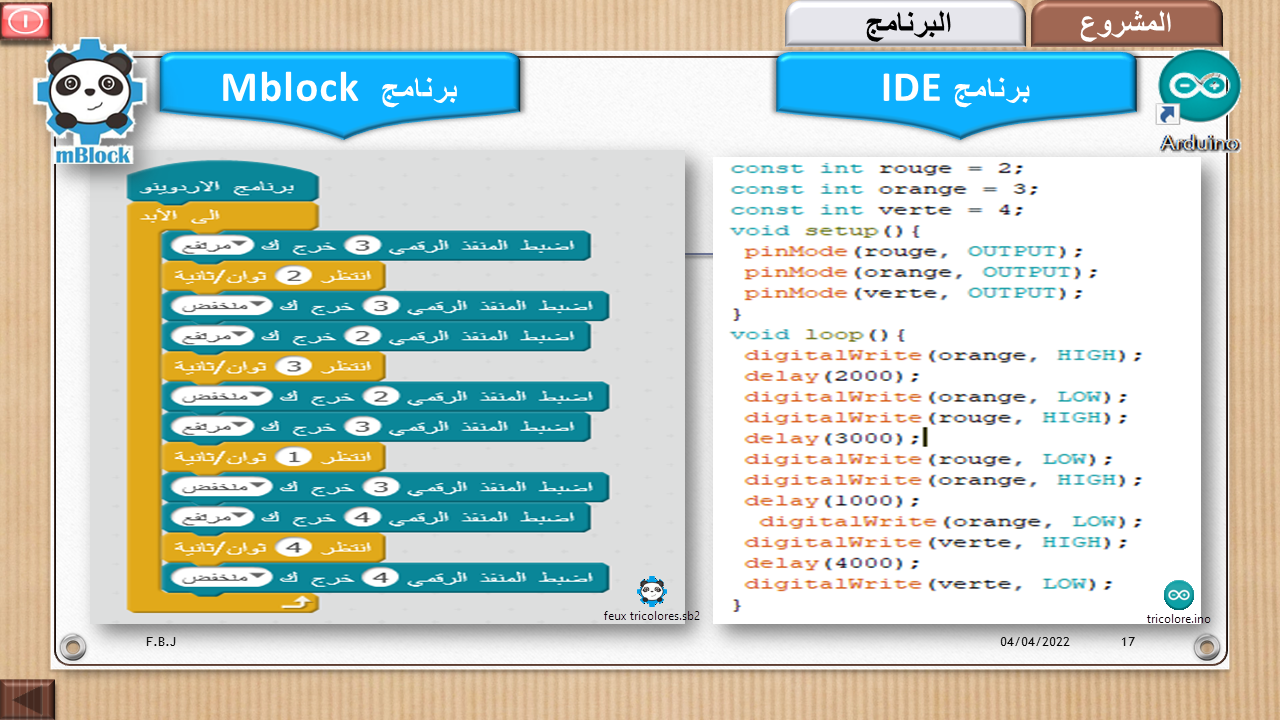Click the برنامج IDE blue banner
The height and width of the screenshot is (720, 1280).
(955, 88)
